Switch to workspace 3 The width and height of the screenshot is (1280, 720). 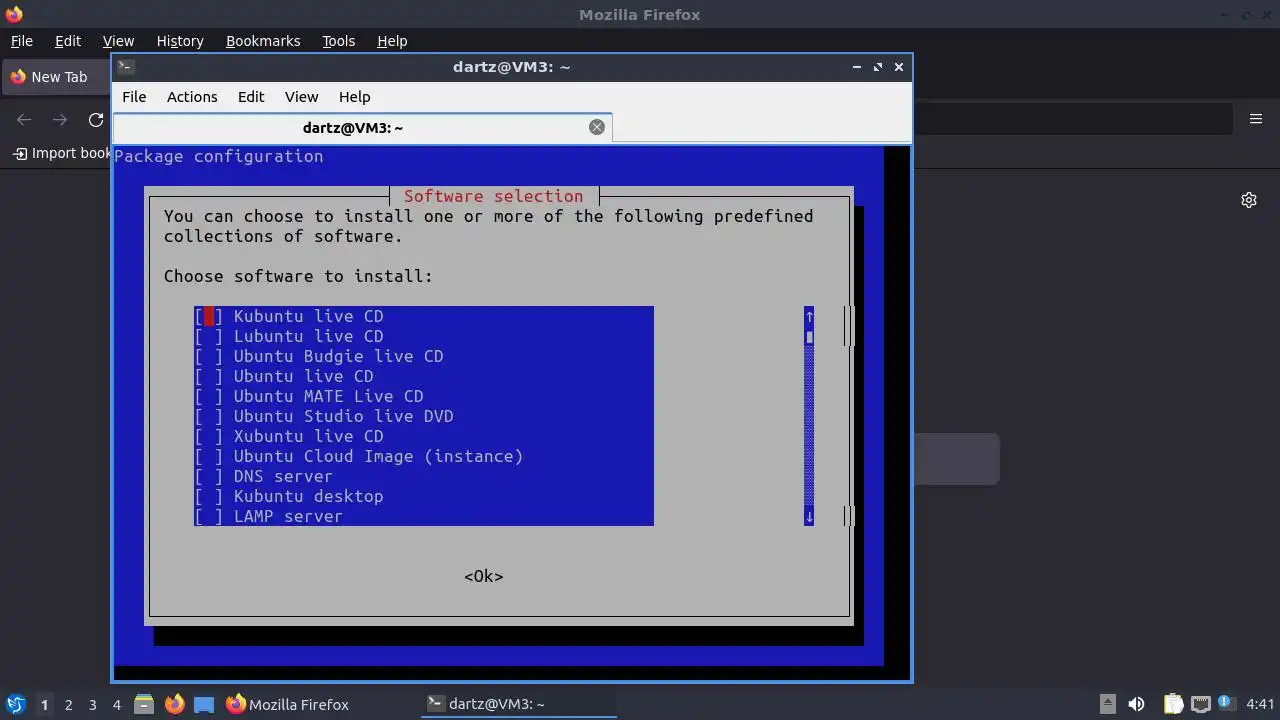[x=92, y=705]
